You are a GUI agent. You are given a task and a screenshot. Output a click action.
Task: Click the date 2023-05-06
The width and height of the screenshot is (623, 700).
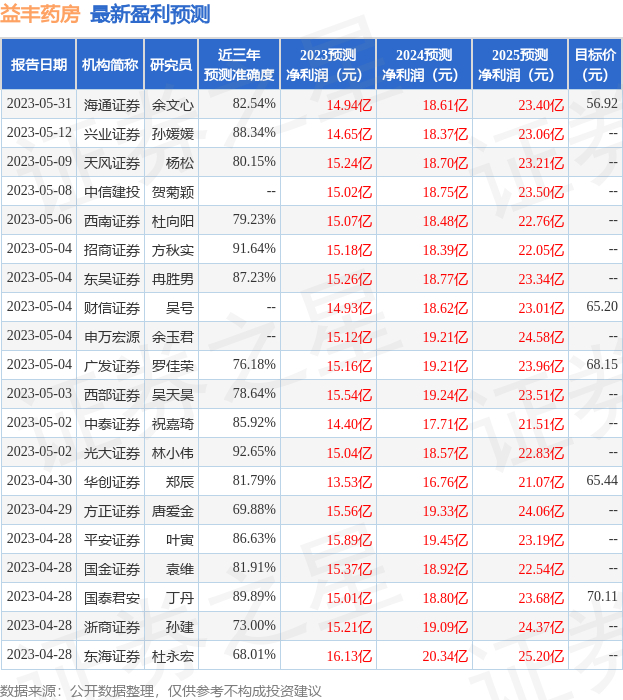pos(39,220)
